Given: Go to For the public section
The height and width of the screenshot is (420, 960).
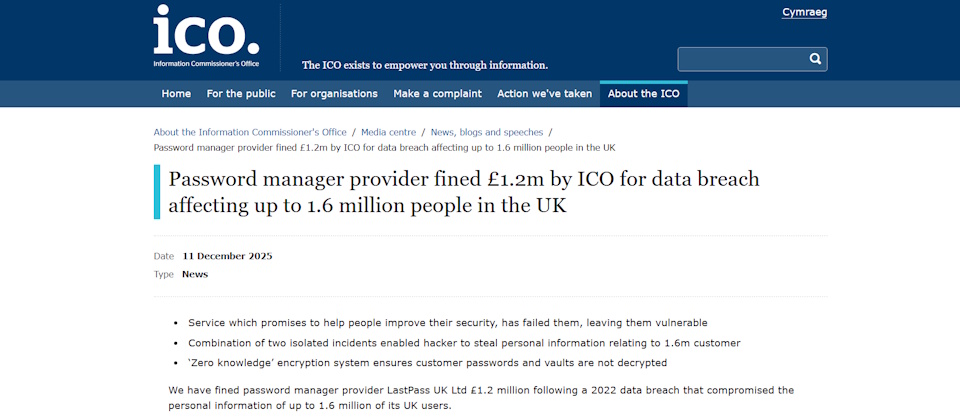Looking at the screenshot, I should click(x=241, y=94).
